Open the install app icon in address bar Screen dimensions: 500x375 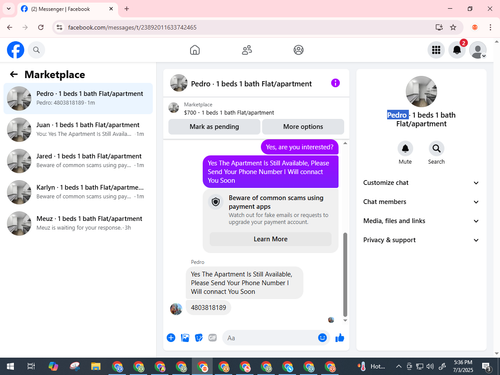439,27
